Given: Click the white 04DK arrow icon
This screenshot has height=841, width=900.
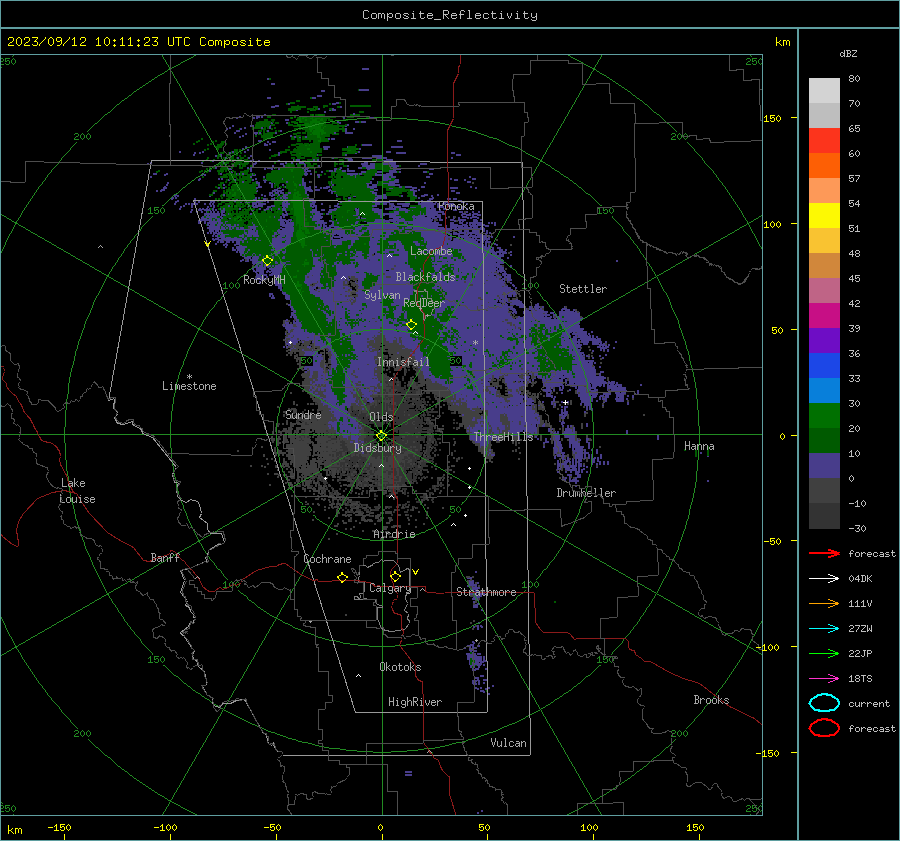Looking at the screenshot, I should [x=824, y=579].
